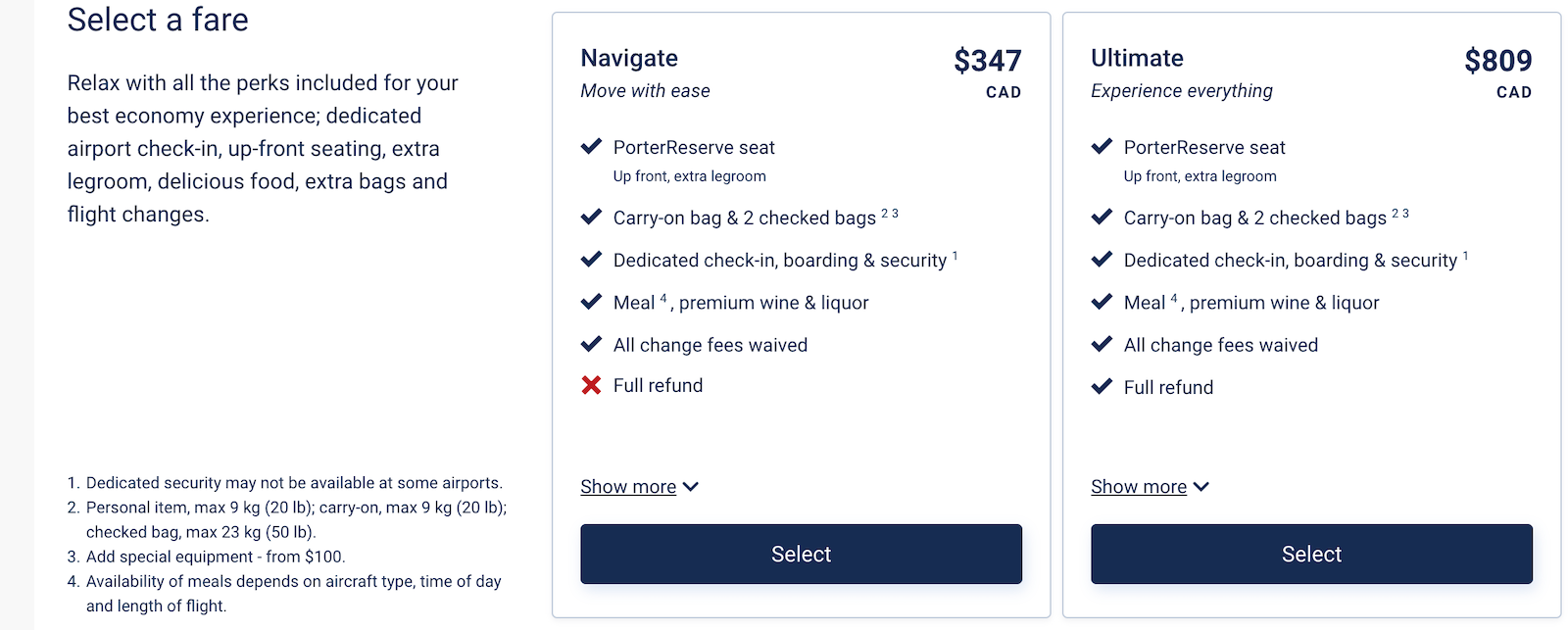
Task: Click footnote 4 beside Meal in Ultimate
Action: coord(1172,295)
